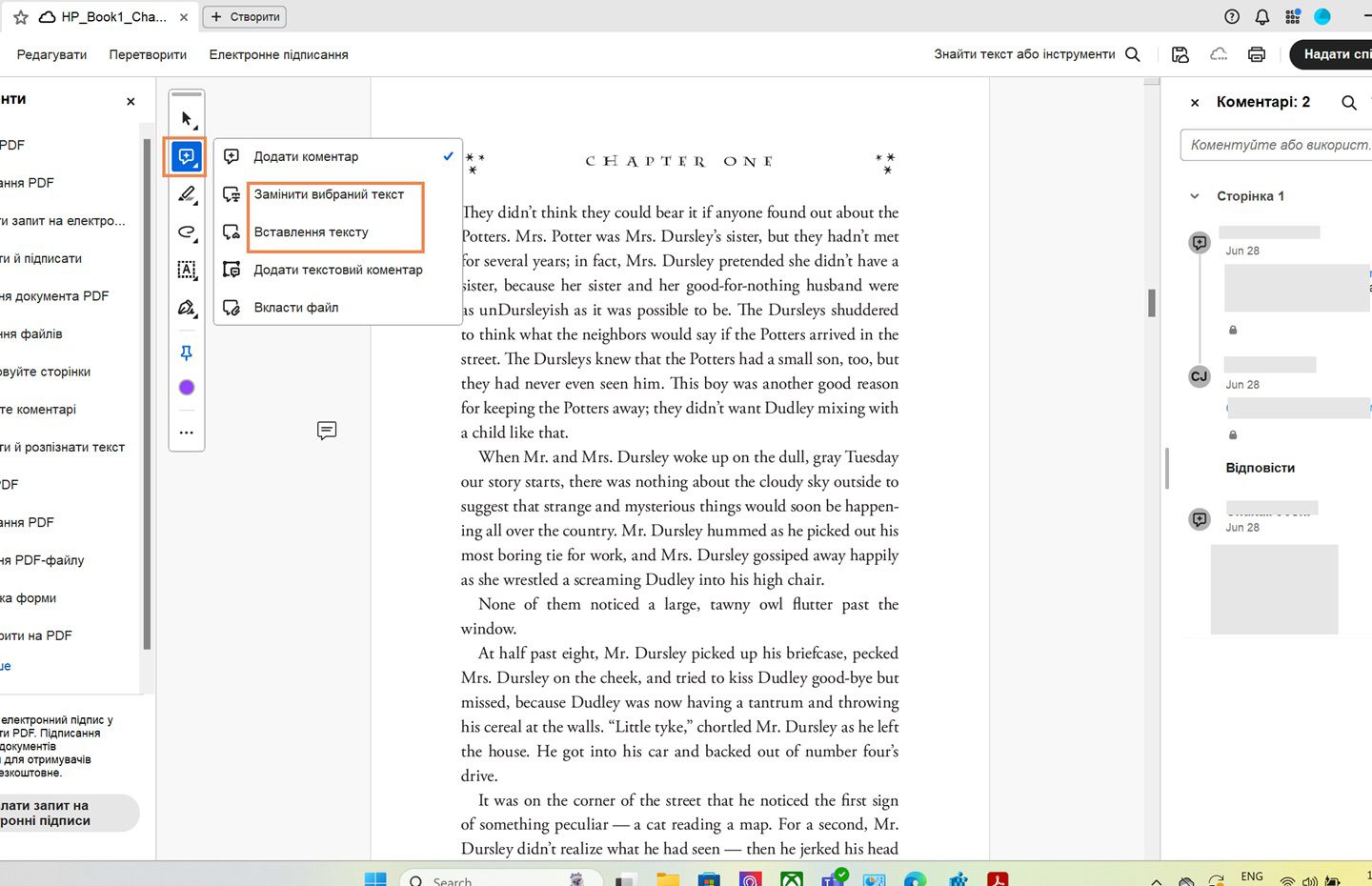
Task: Click the "и й розпізнати текст" item in the left panel
Action: pos(63,447)
